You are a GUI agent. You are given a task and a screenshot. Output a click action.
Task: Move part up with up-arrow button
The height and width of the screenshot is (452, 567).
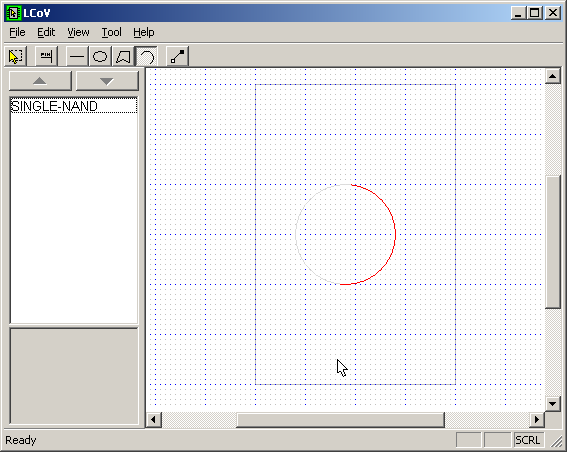pos(40,81)
